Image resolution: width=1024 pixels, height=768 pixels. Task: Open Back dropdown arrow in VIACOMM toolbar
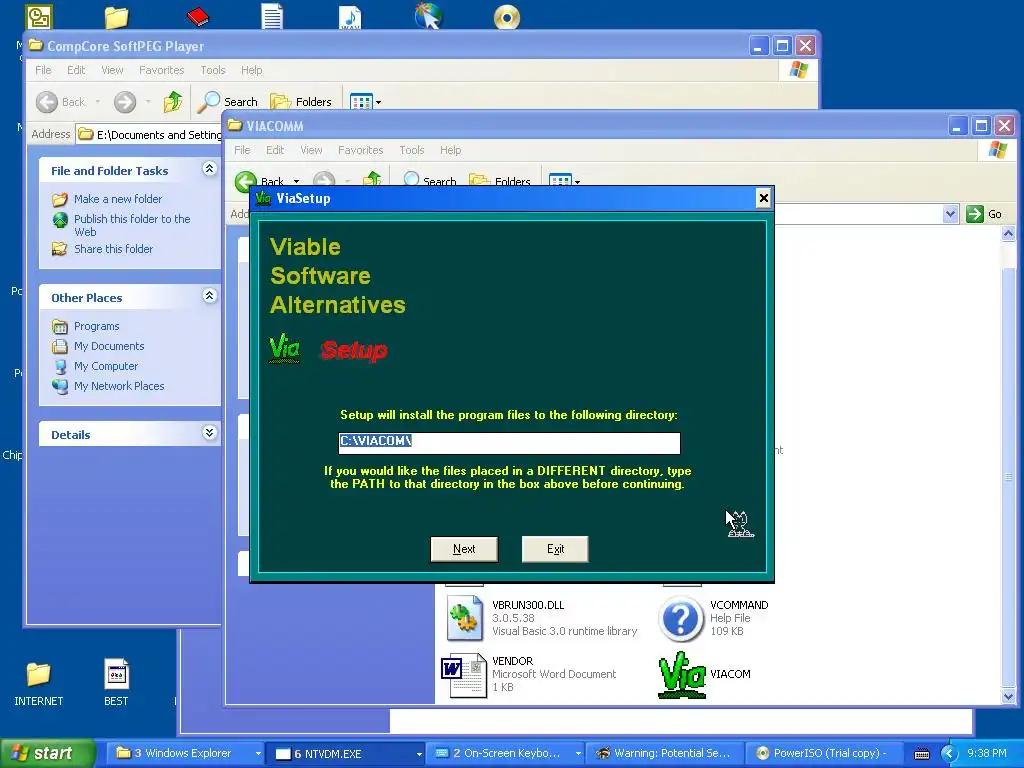tap(296, 181)
